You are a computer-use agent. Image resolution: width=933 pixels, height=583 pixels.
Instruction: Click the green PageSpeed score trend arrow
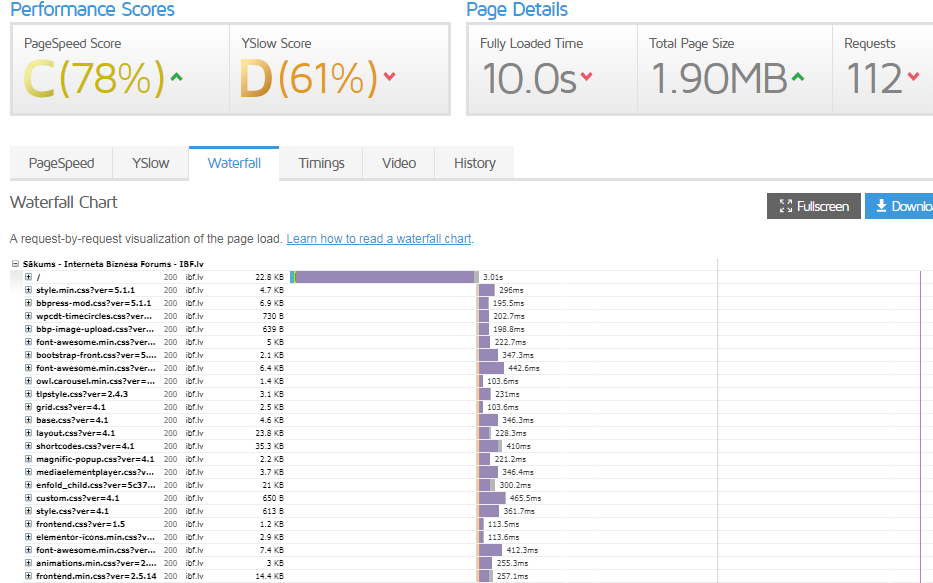pyautogui.click(x=177, y=78)
